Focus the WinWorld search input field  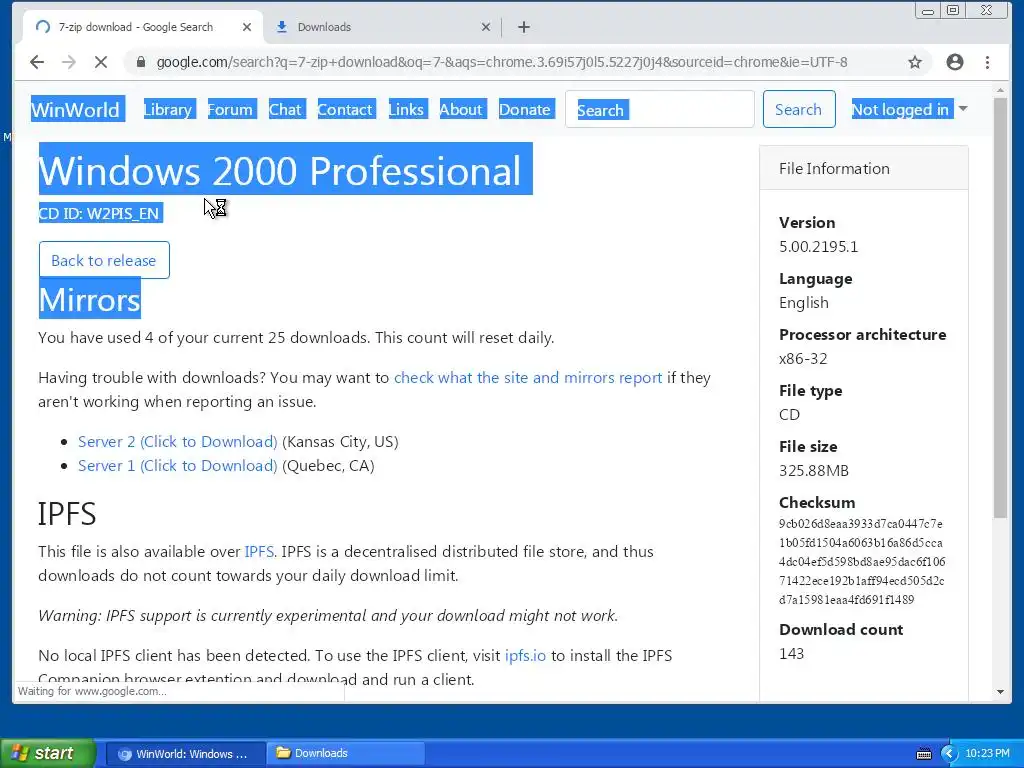click(660, 109)
